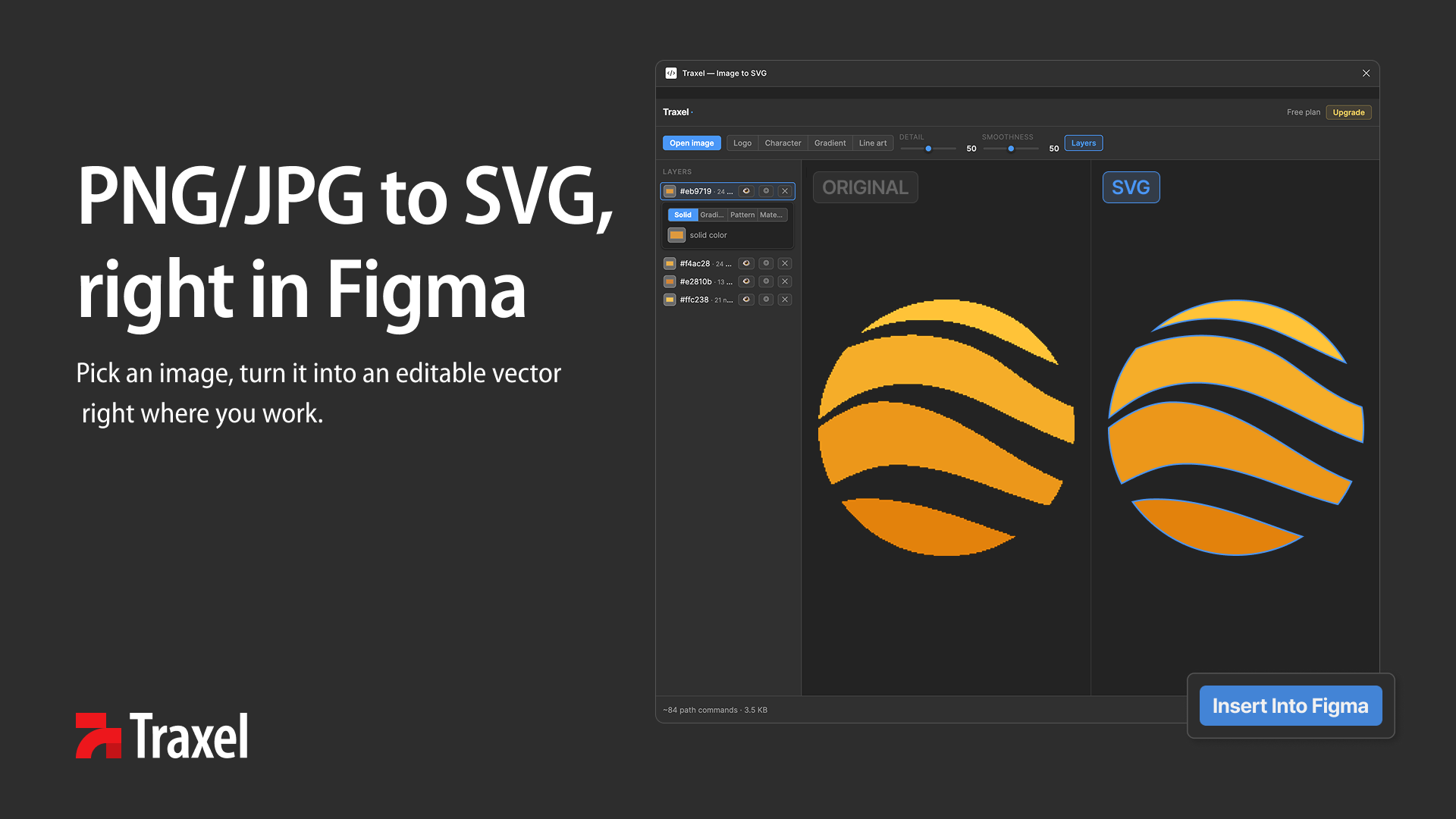Click the Traxel plugin code icon in title bar
This screenshot has height=819, width=1456.
point(671,74)
